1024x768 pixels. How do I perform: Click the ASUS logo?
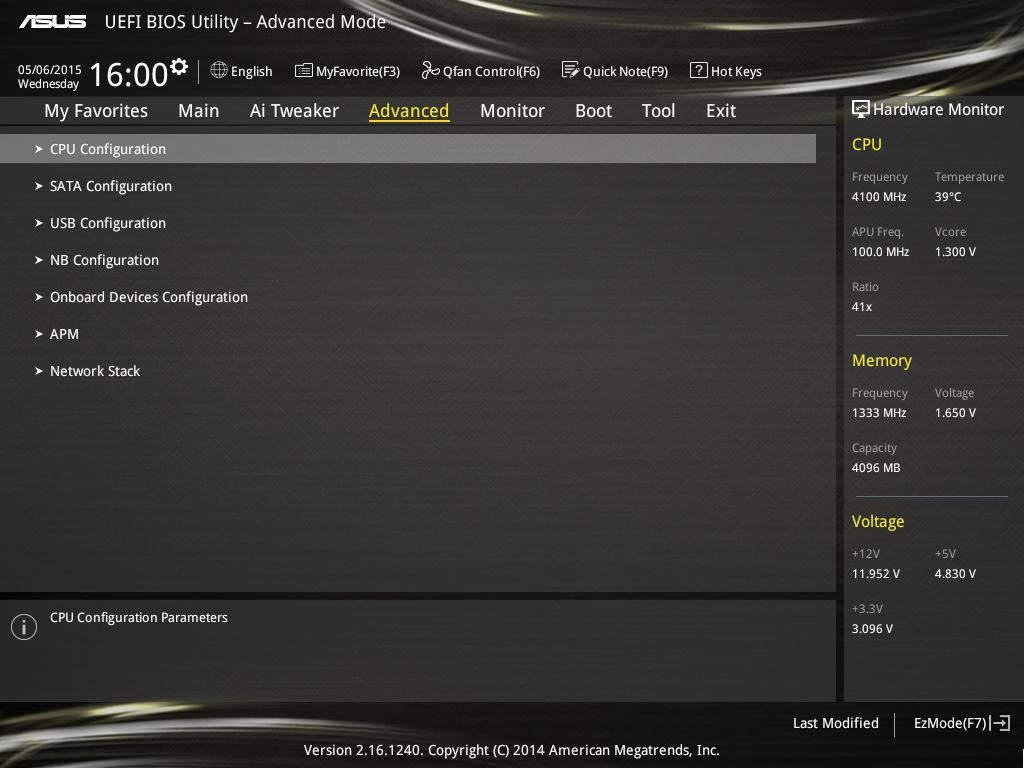pos(52,22)
